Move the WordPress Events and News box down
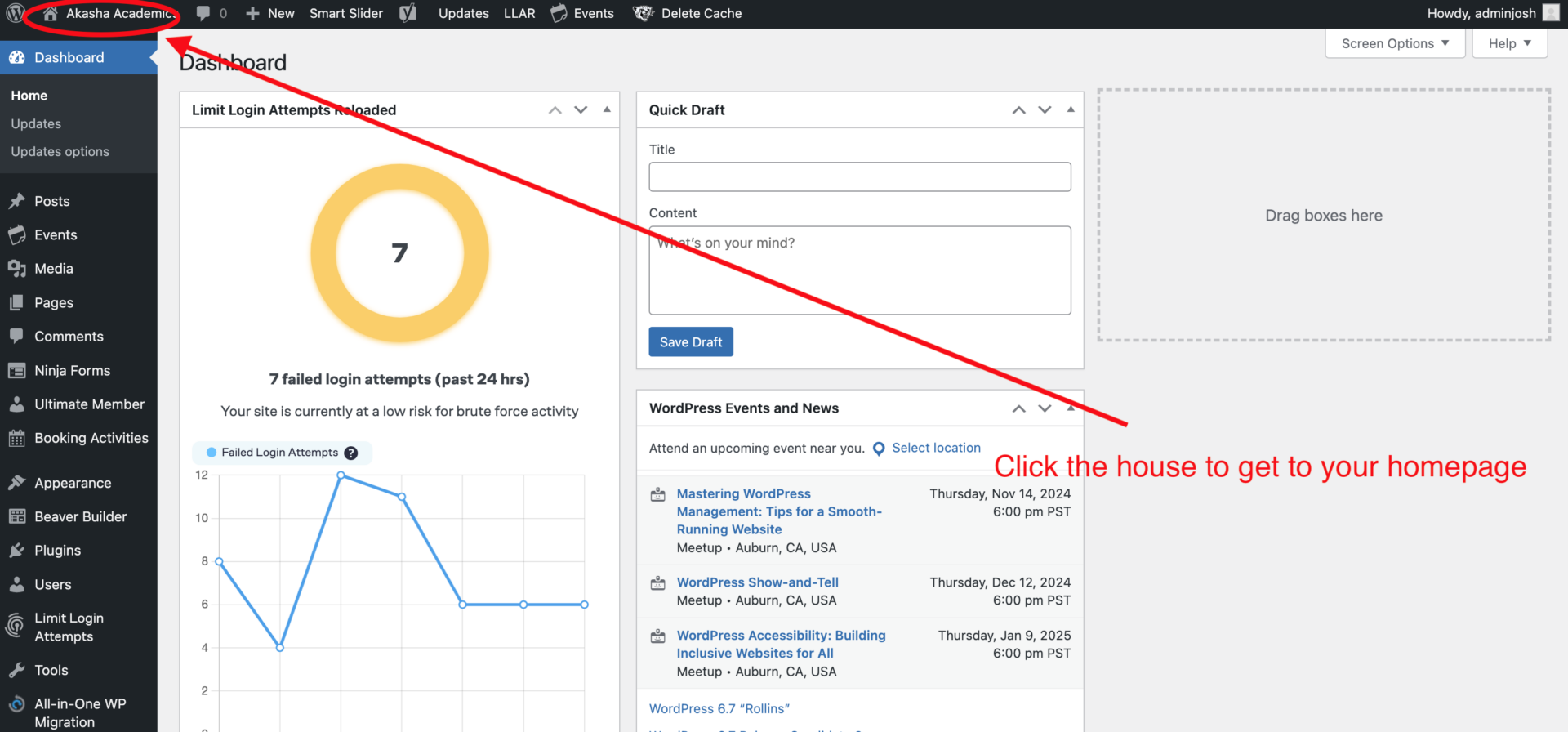 click(x=1045, y=408)
